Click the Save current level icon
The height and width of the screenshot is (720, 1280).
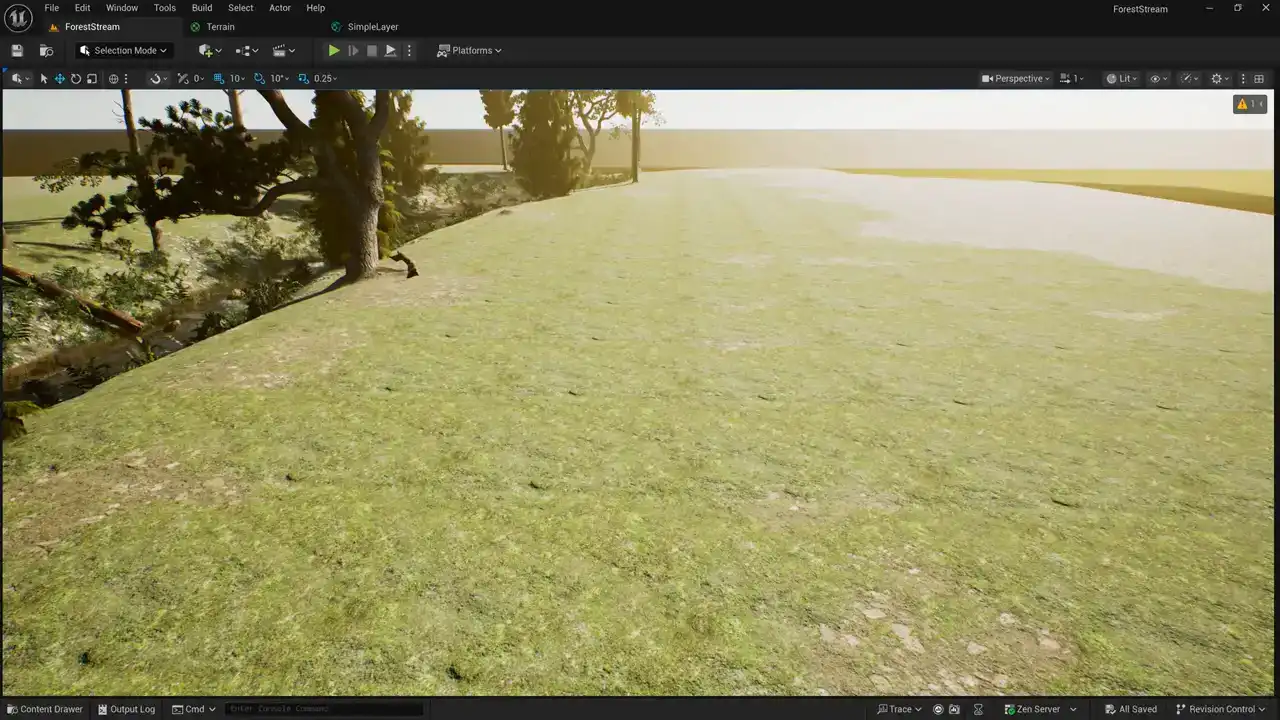tap(17, 51)
